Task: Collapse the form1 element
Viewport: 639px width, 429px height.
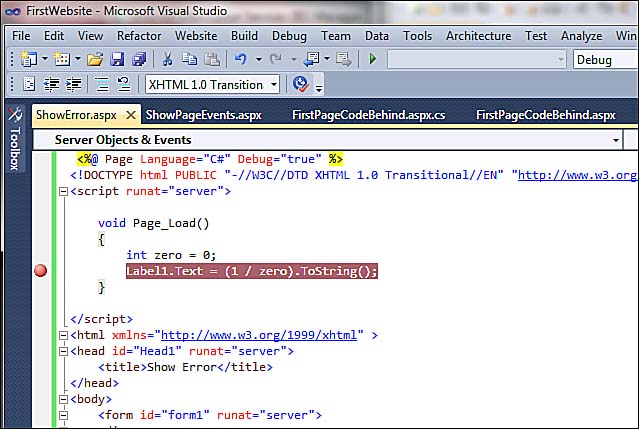Action: click(63, 415)
